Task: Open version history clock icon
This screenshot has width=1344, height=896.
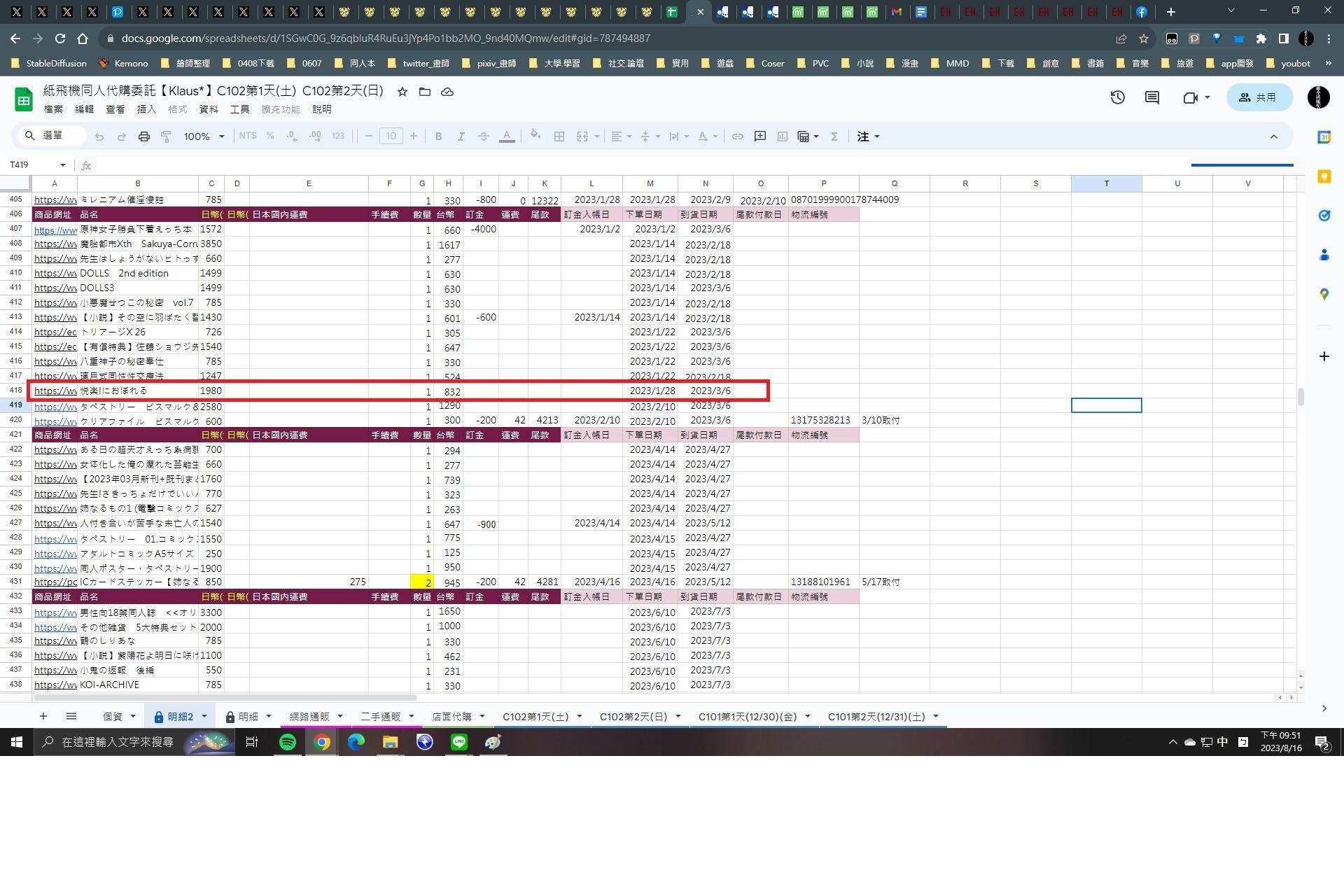Action: (1117, 97)
